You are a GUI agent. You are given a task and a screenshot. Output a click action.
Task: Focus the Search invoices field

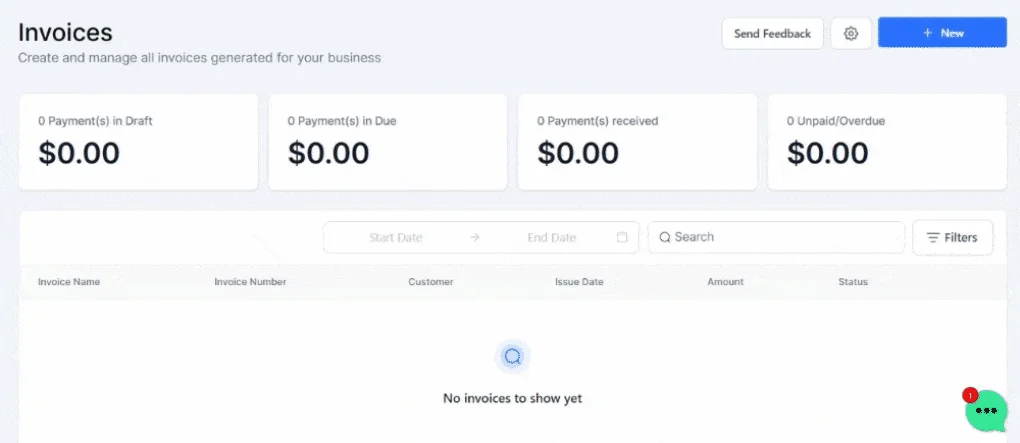pos(776,237)
